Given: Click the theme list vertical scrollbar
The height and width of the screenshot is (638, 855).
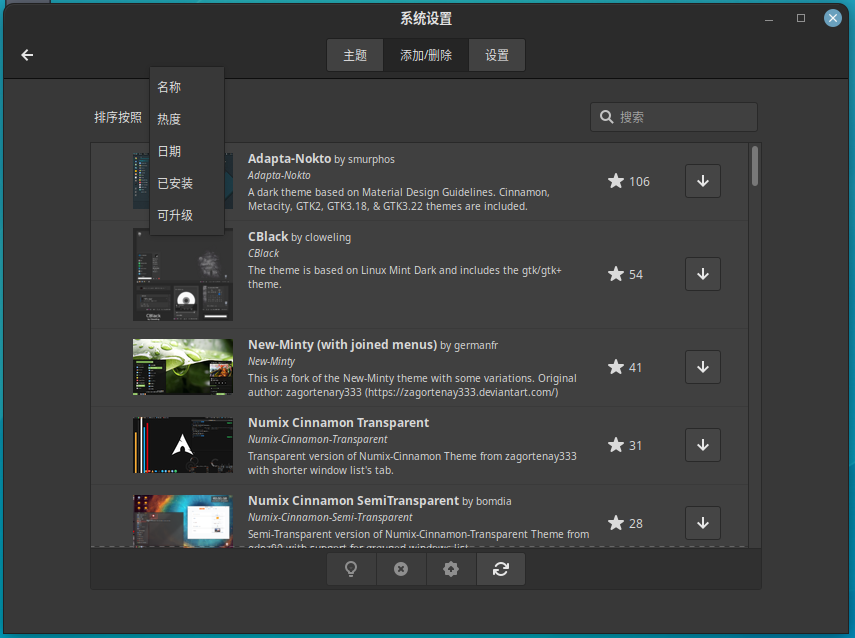Looking at the screenshot, I should coord(755,166).
